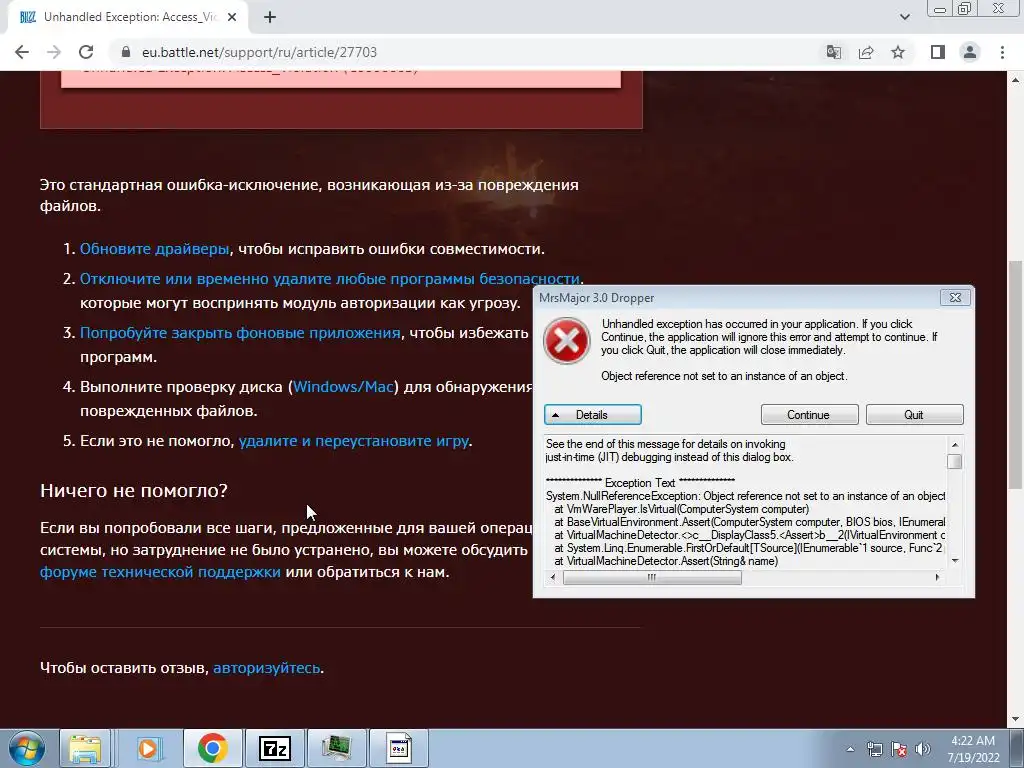This screenshot has height=768, width=1024.
Task: Open the media player taskbar icon
Action: tap(148, 748)
